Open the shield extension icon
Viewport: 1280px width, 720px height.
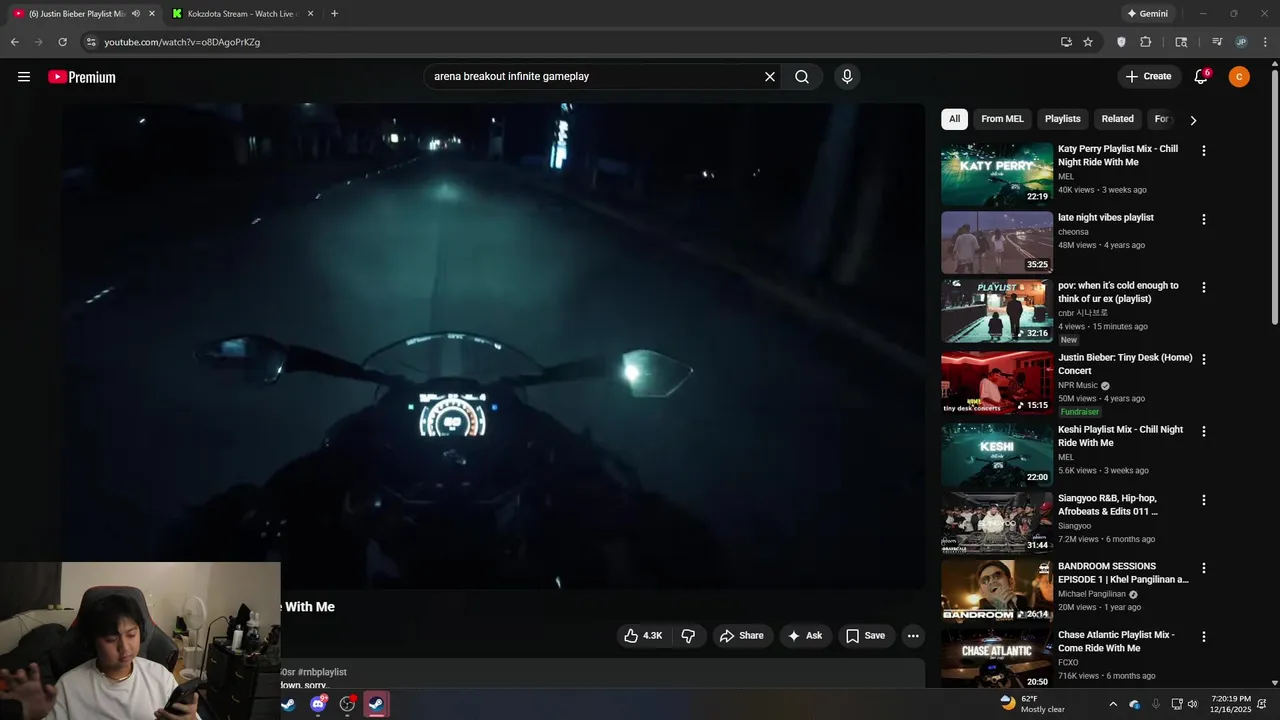click(1121, 42)
